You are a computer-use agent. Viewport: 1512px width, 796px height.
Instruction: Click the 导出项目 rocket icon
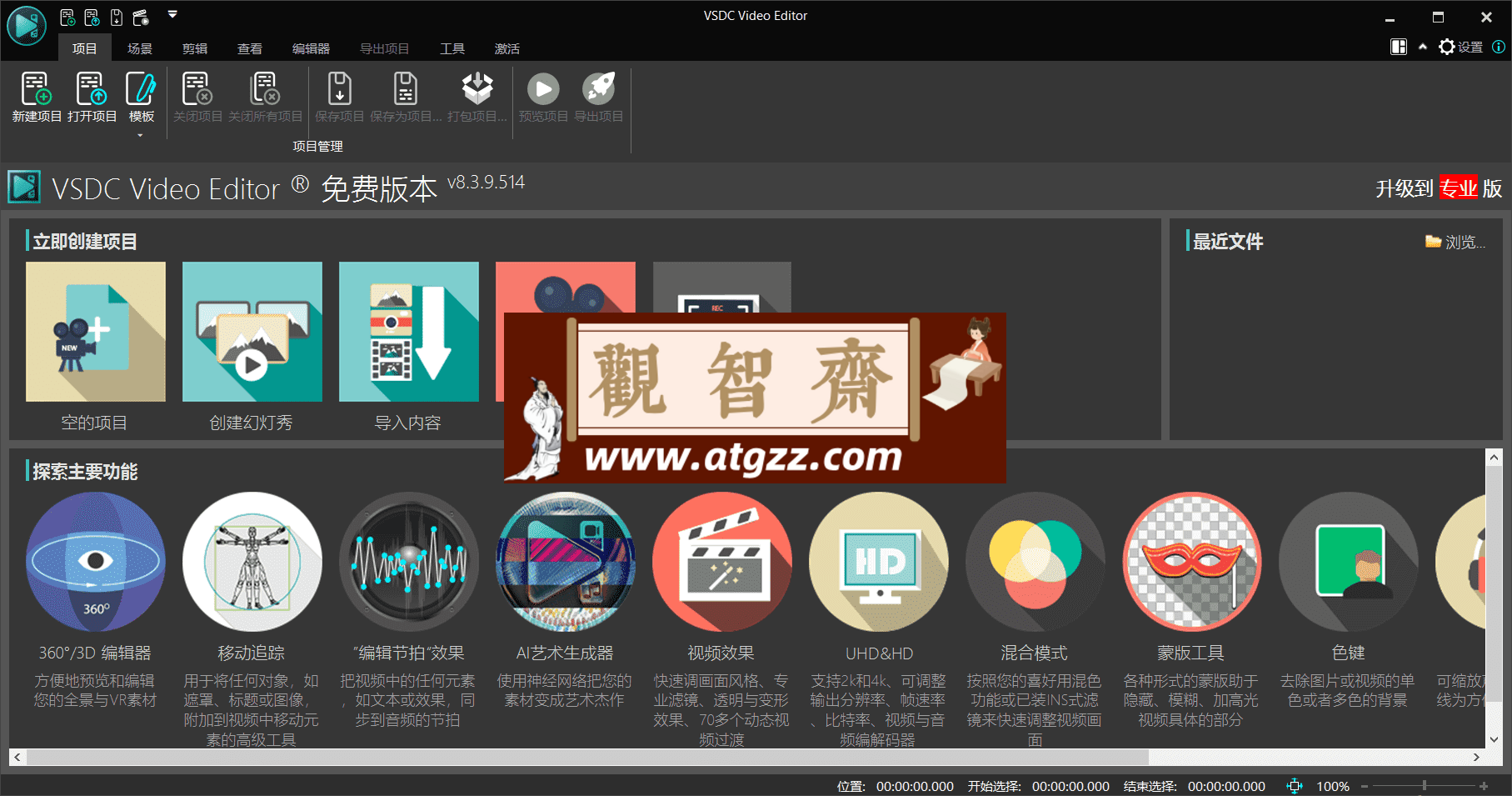click(598, 88)
